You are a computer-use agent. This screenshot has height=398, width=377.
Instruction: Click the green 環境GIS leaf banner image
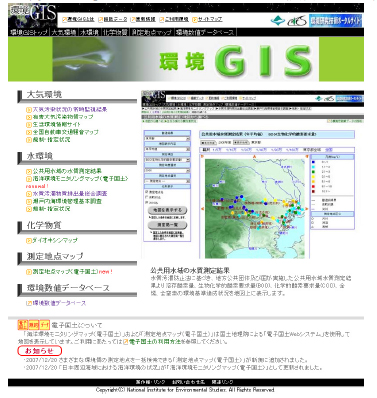click(186, 59)
